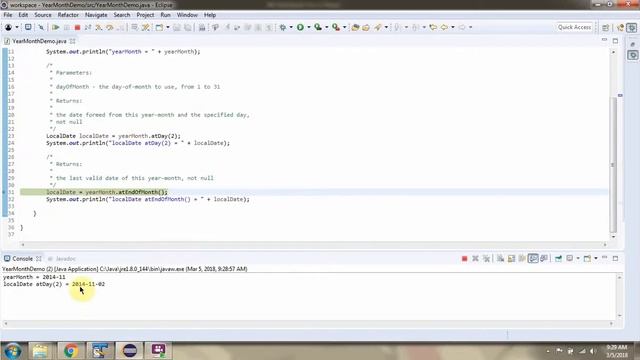Screen dimensions: 640x360
Task: Toggle the Console Scroll Lock icon
Action: pyautogui.click(x=511, y=258)
